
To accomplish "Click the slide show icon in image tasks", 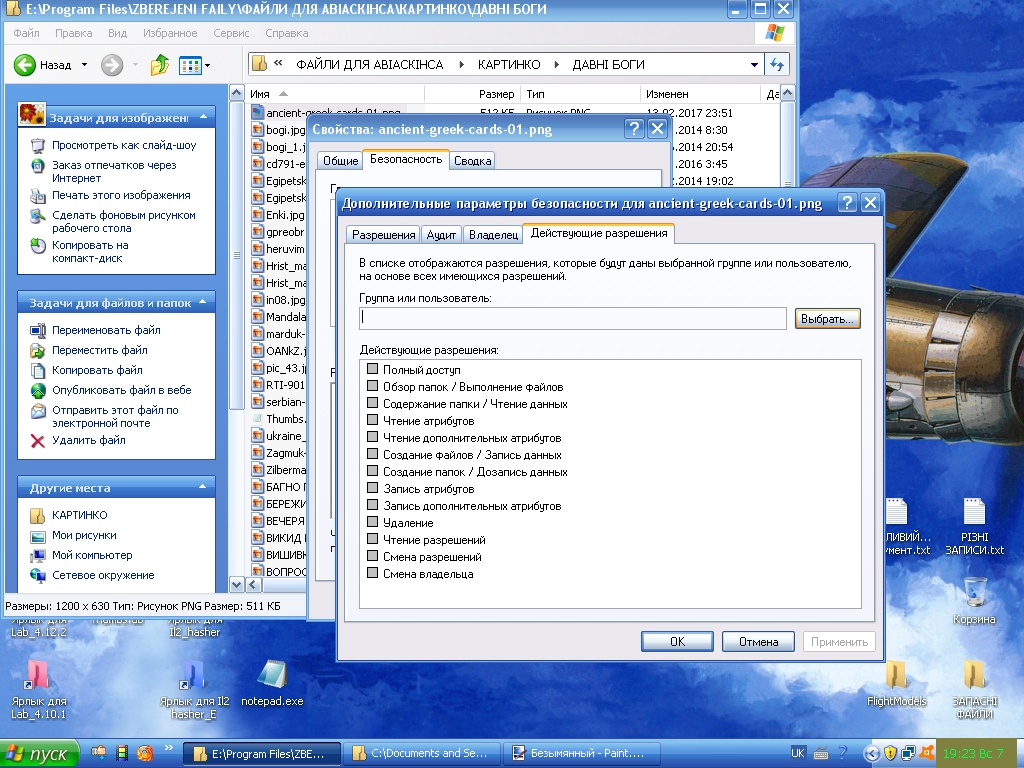I will point(38,145).
